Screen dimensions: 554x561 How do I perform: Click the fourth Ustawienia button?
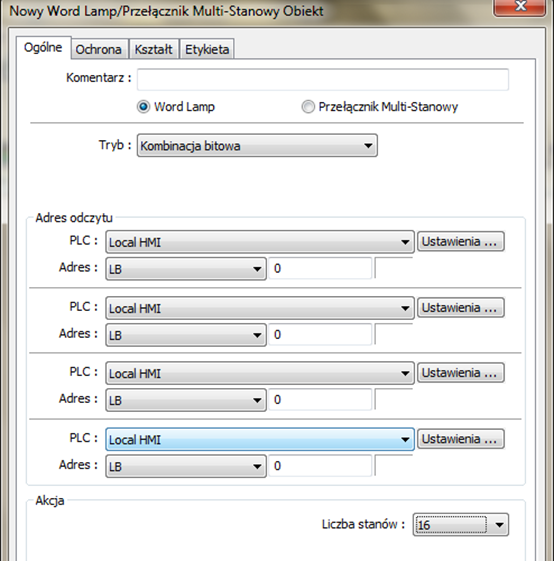click(461, 439)
